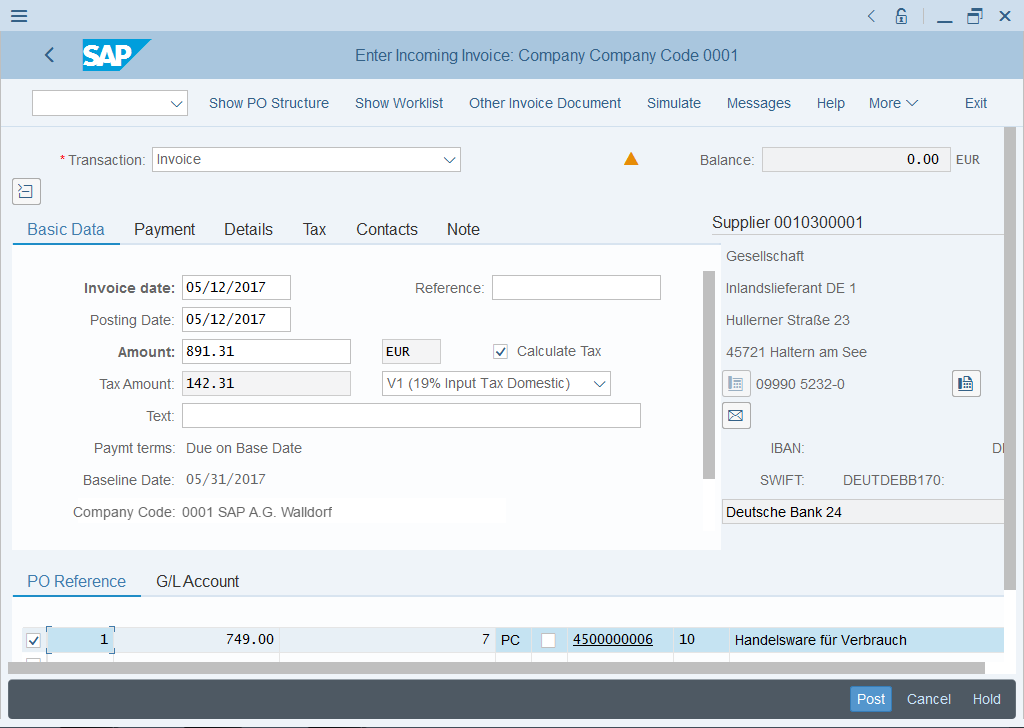The height and width of the screenshot is (728, 1024).
Task: Toggle the Calculate Tax checkbox
Action: (x=501, y=352)
